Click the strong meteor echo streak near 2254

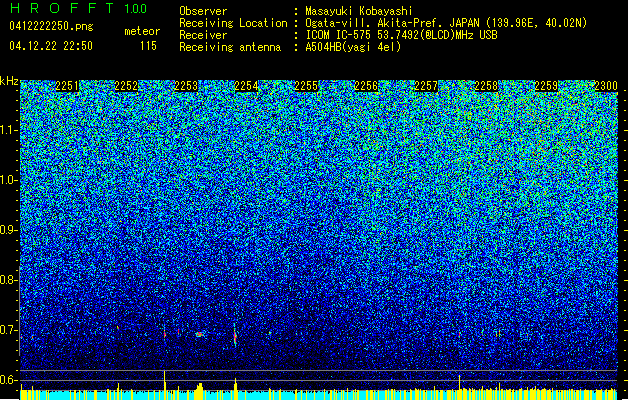235,335
